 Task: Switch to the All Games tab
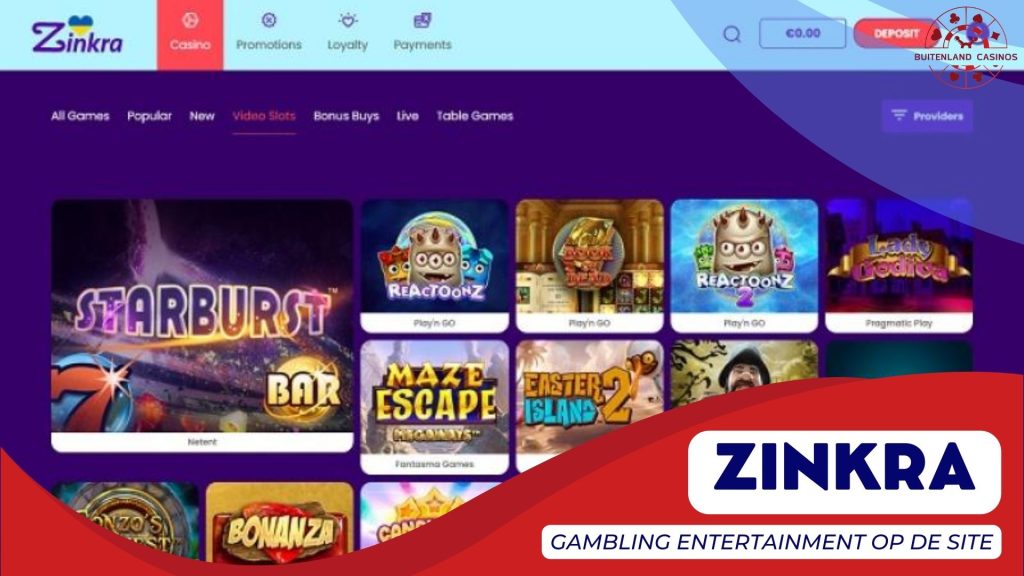coord(80,116)
